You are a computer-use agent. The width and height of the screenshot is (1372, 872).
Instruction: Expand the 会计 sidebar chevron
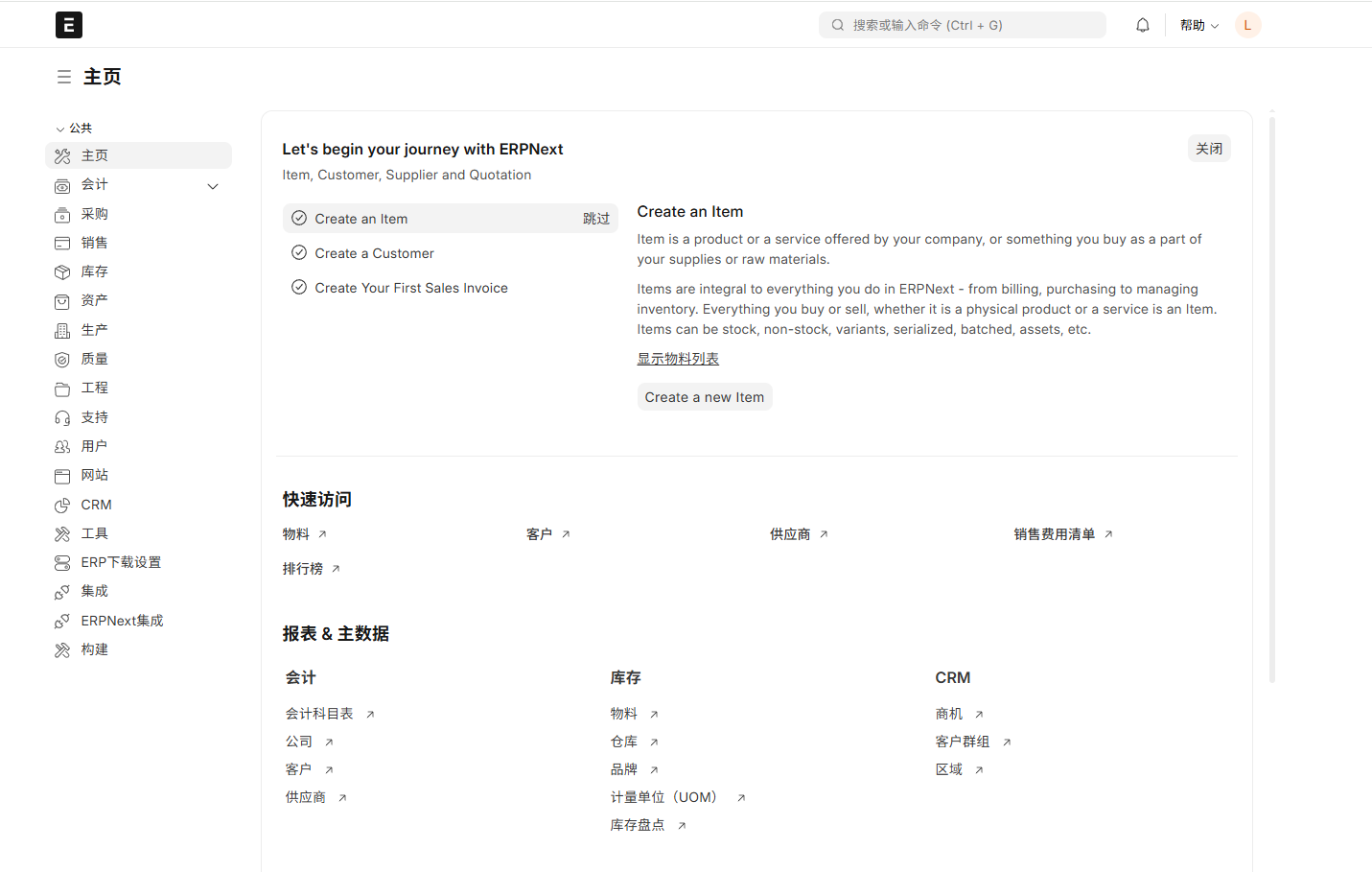click(213, 186)
